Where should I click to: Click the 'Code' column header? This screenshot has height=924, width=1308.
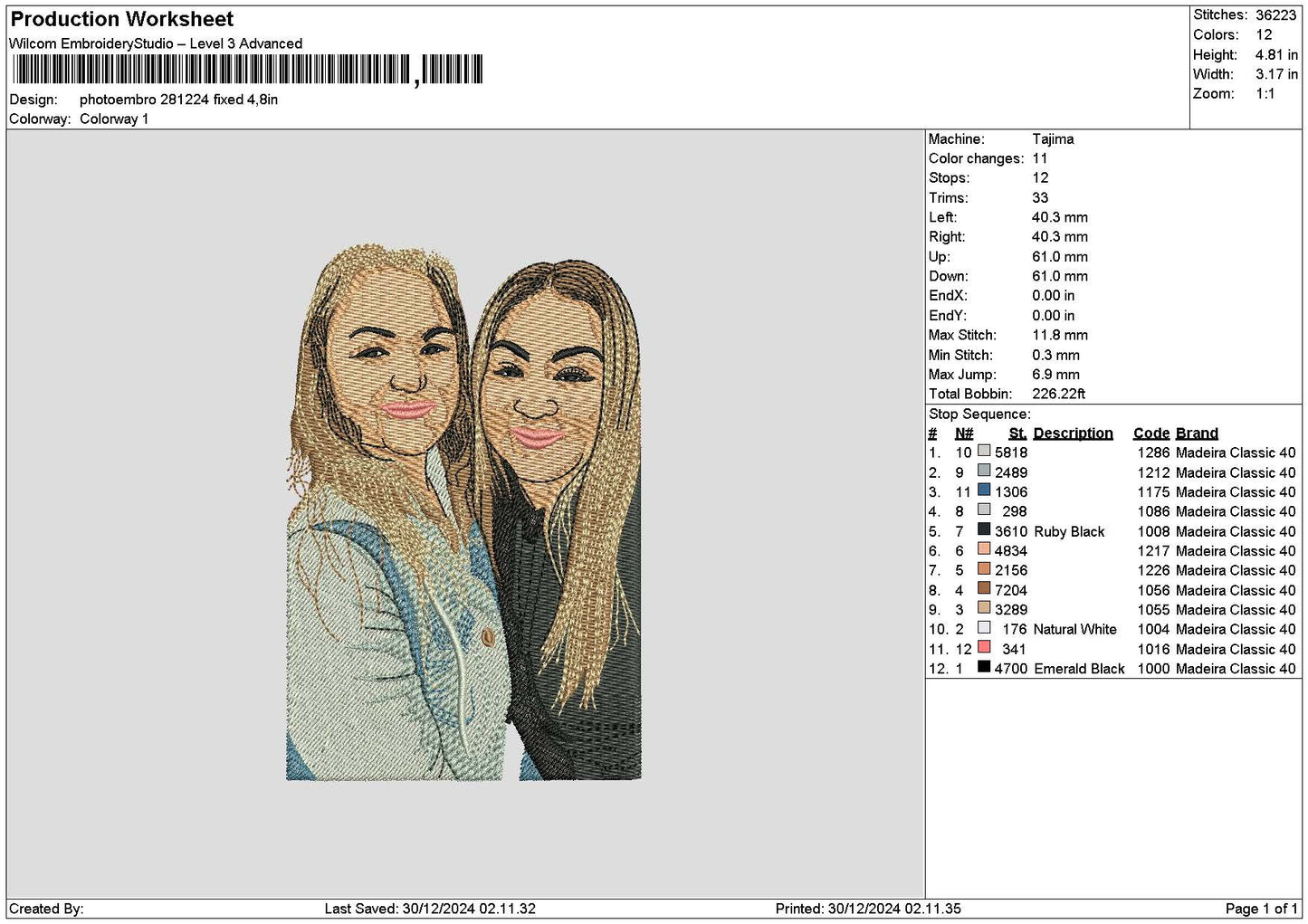[x=1150, y=433]
